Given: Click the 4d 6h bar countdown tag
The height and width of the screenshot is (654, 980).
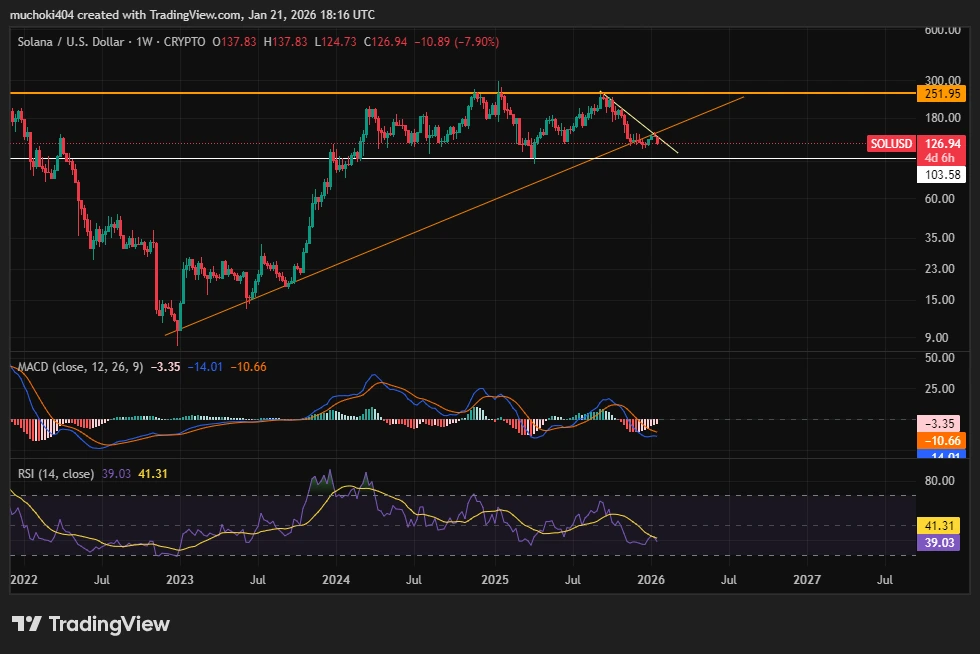Looking at the screenshot, I should click(x=941, y=158).
